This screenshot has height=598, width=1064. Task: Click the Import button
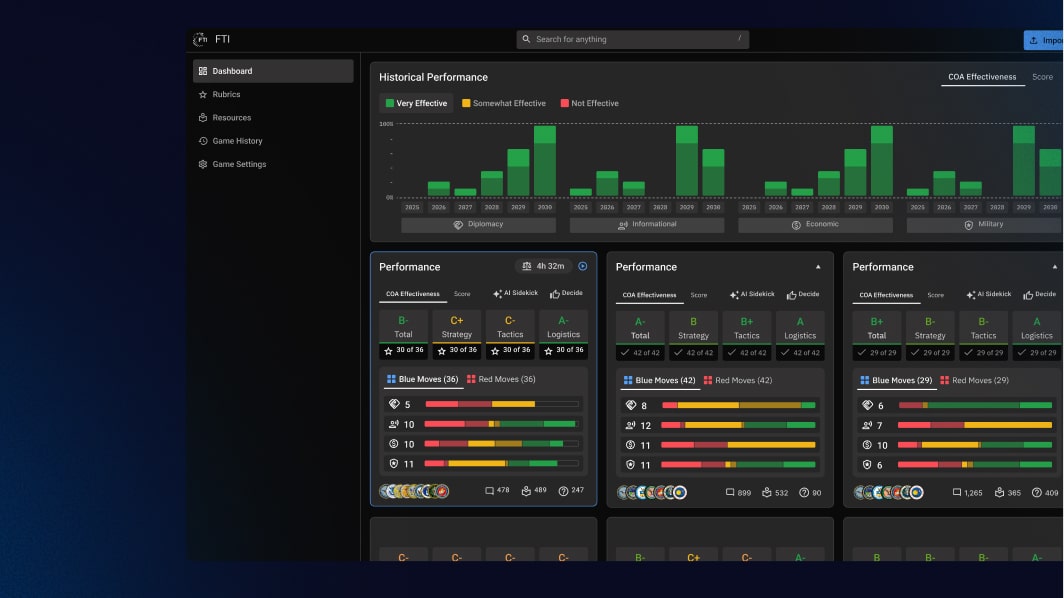1044,40
